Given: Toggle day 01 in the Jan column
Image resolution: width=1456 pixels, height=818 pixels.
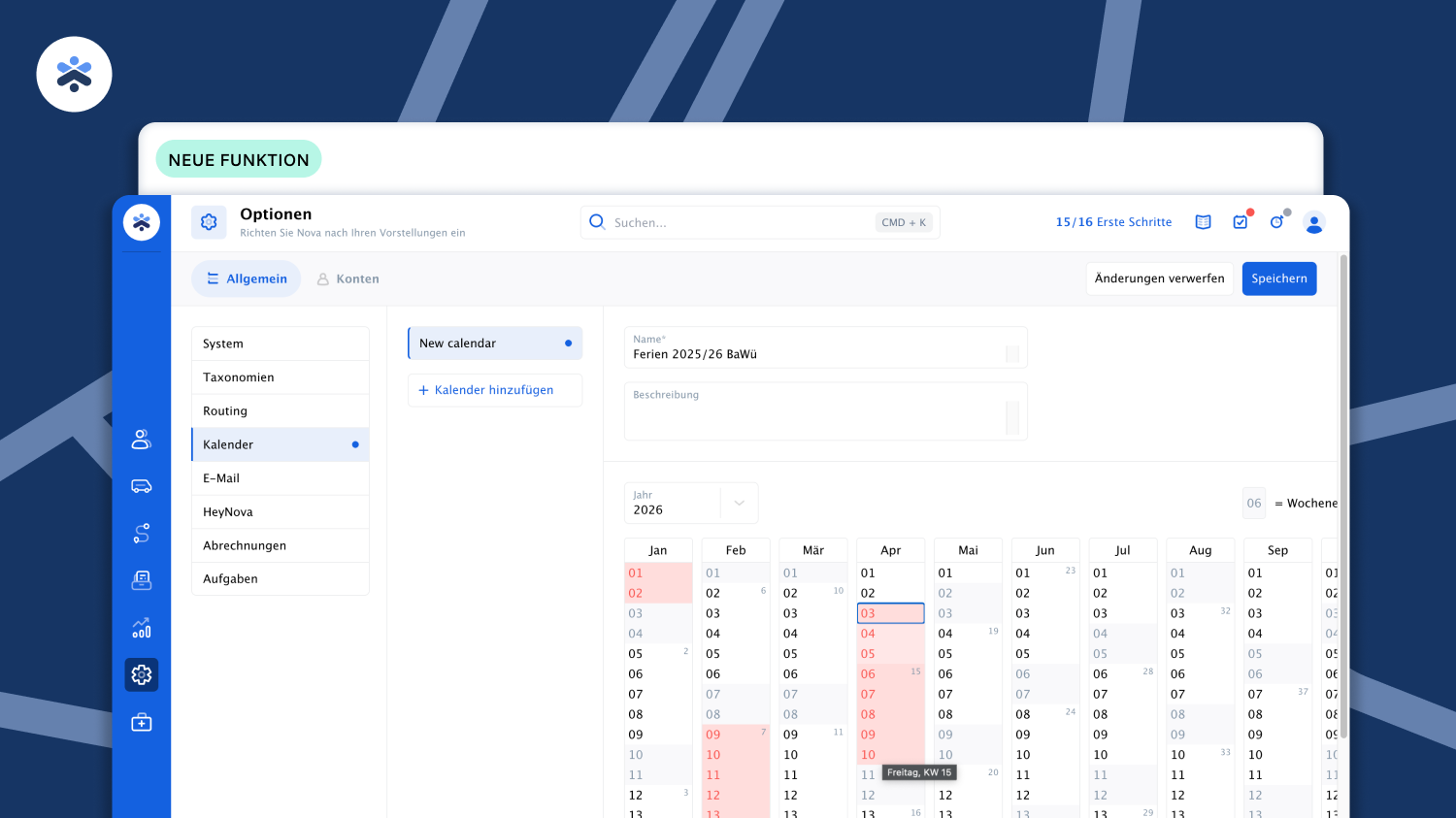Looking at the screenshot, I should (657, 573).
